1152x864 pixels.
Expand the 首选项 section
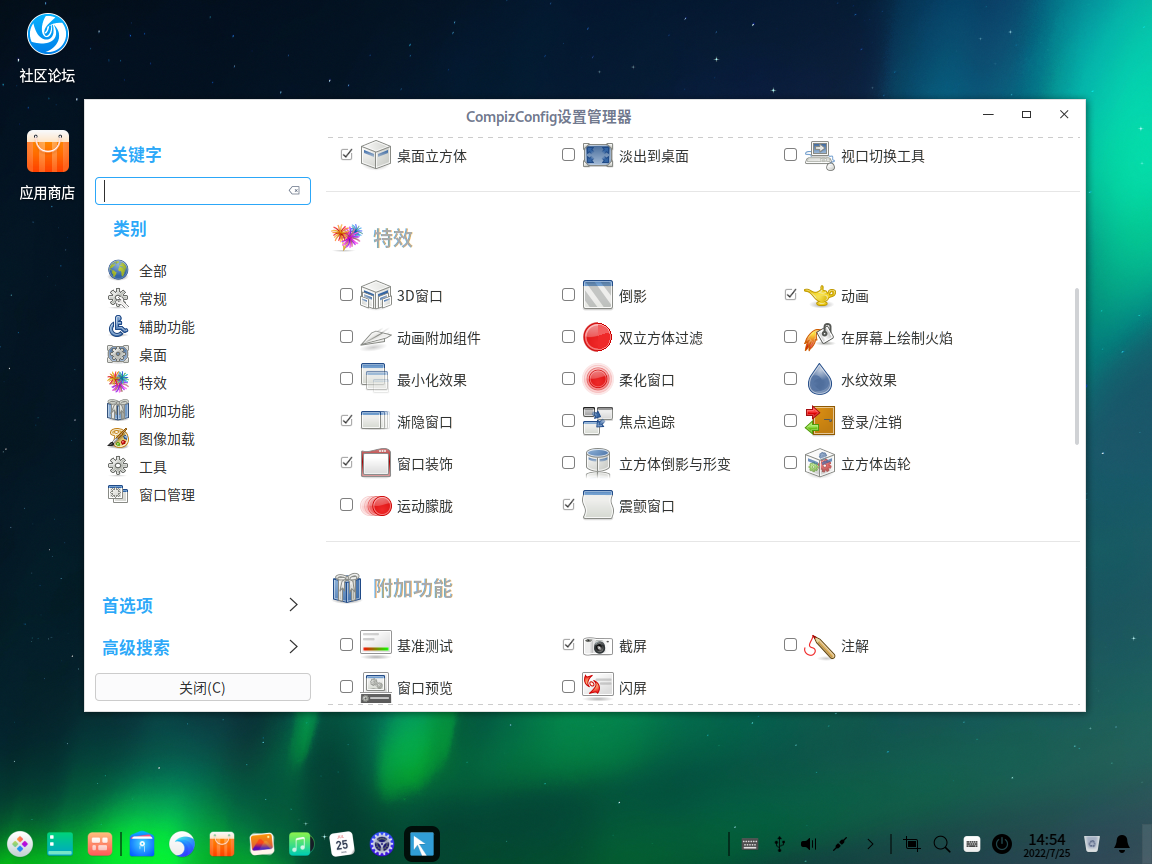click(x=201, y=606)
